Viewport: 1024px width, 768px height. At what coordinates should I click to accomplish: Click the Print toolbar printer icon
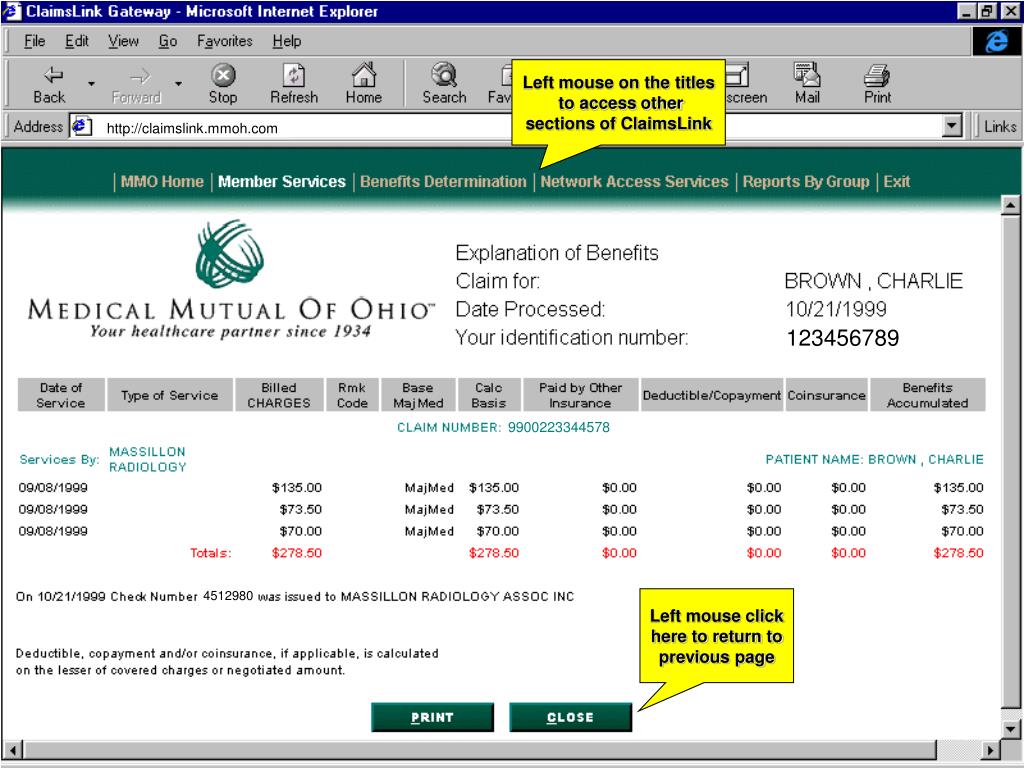877,76
